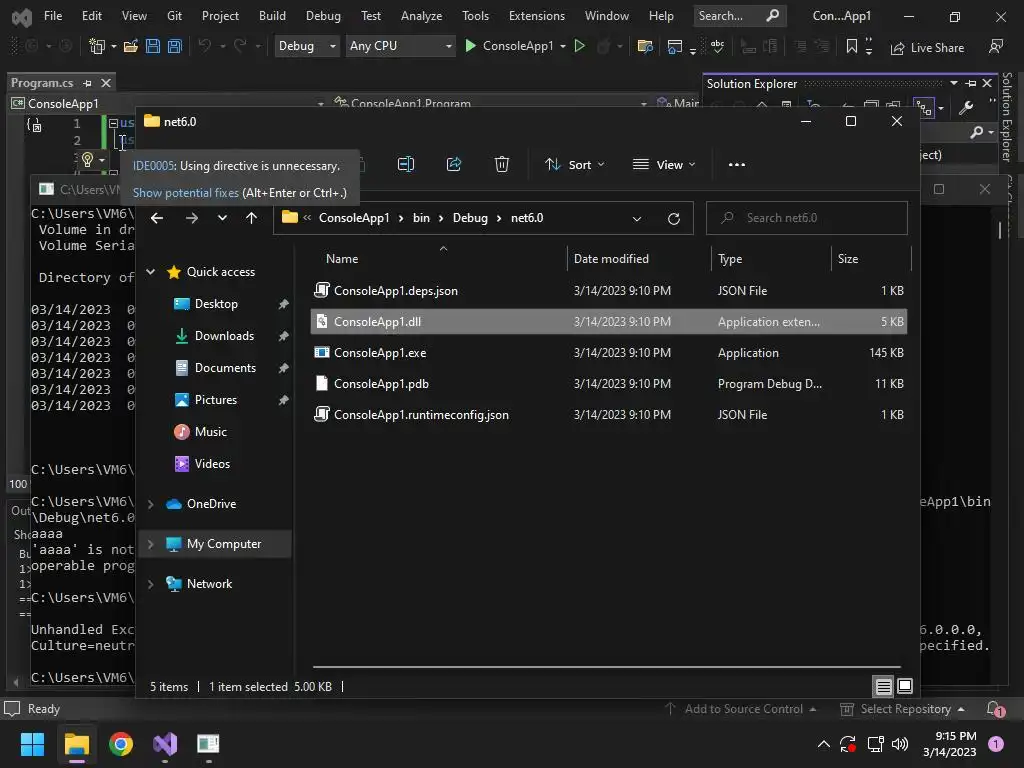Expand the OneDrive tree node

pos(151,504)
